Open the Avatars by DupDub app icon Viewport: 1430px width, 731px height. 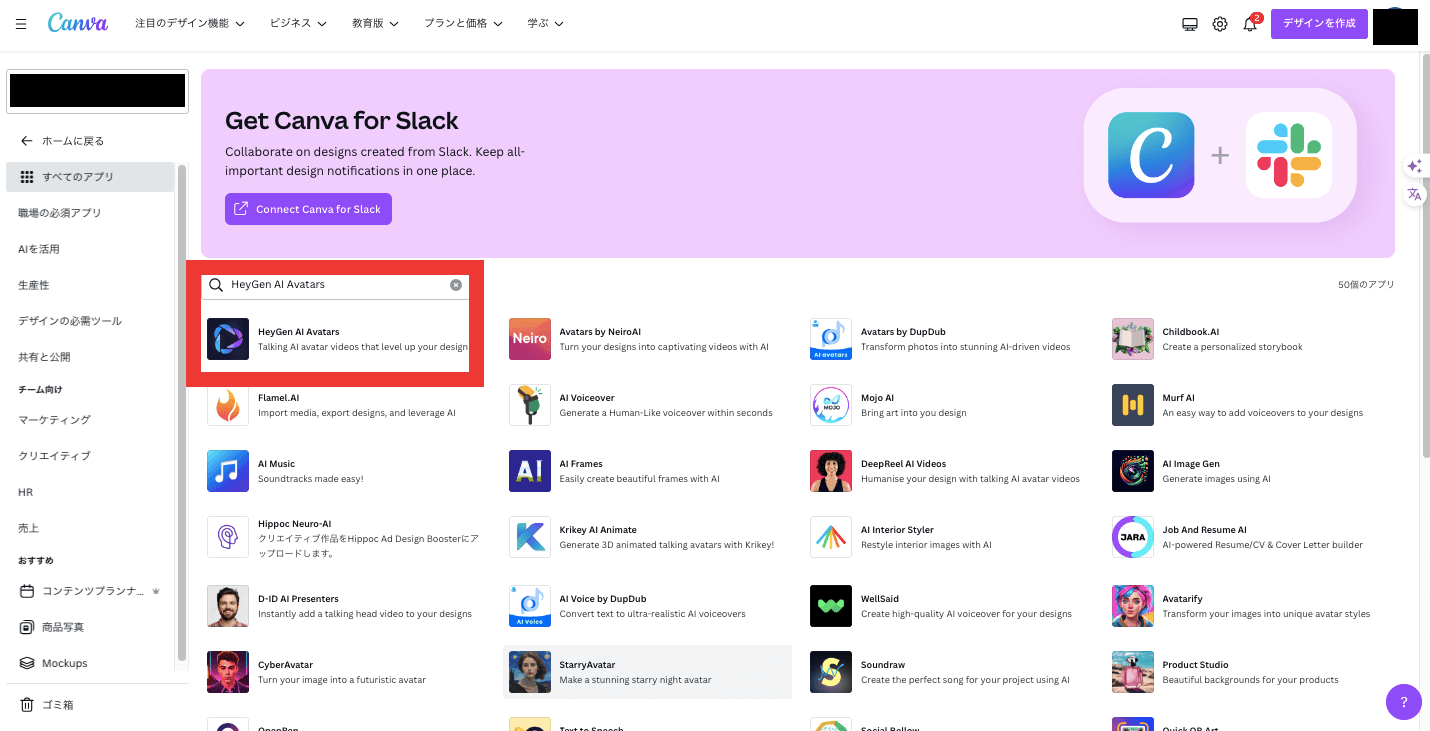(x=831, y=339)
